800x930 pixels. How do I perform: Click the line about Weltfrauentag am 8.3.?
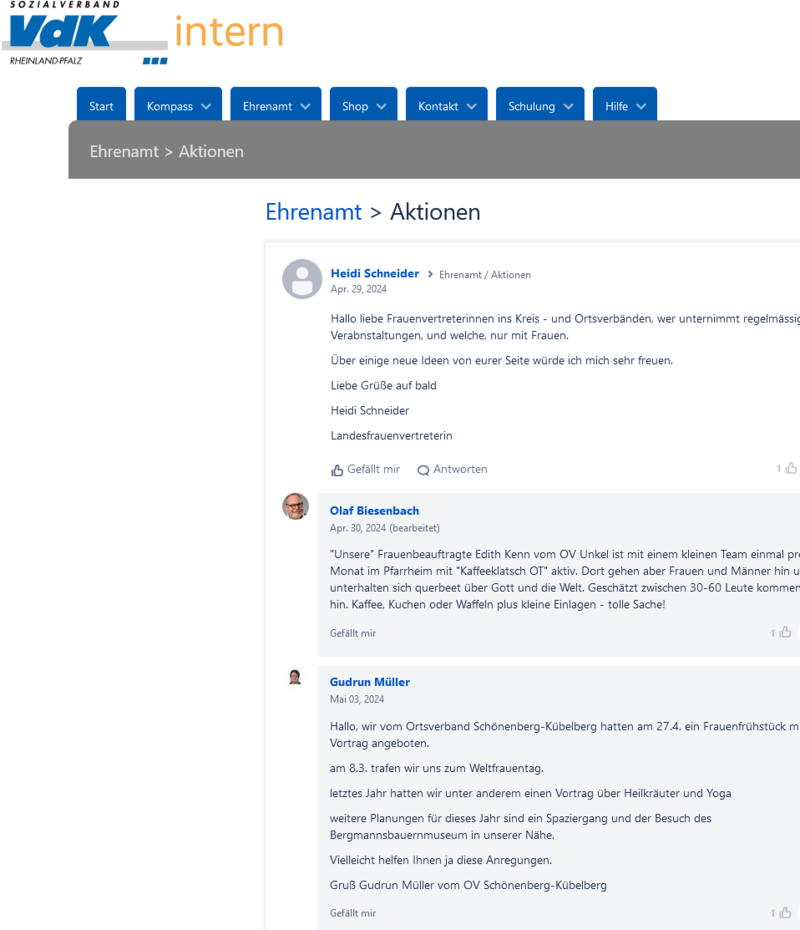click(x=436, y=768)
